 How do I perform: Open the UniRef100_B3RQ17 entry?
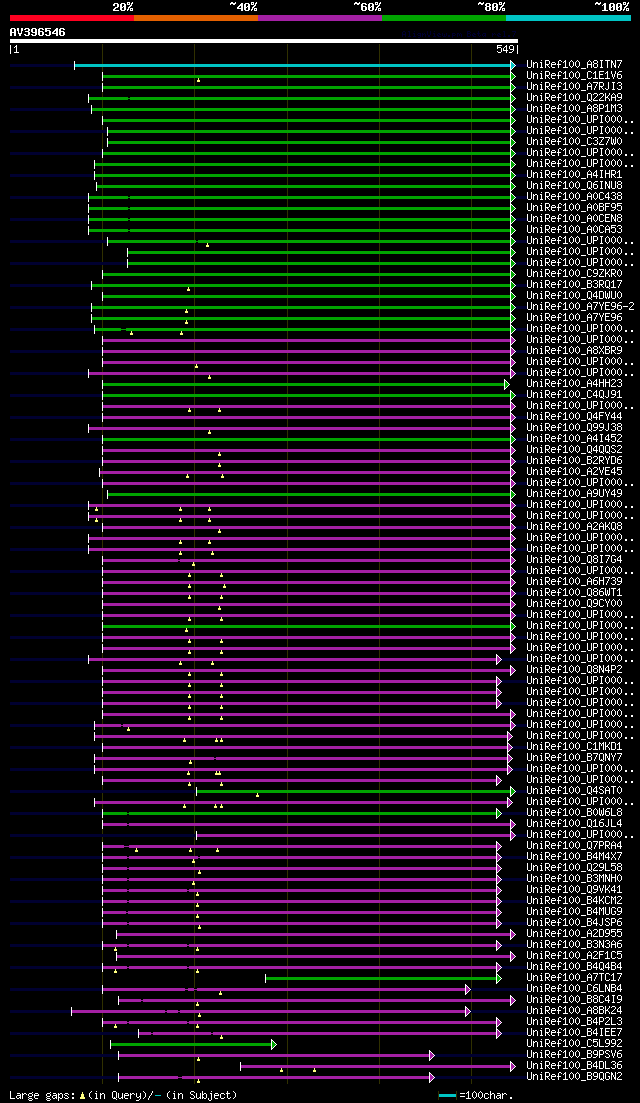574,284
